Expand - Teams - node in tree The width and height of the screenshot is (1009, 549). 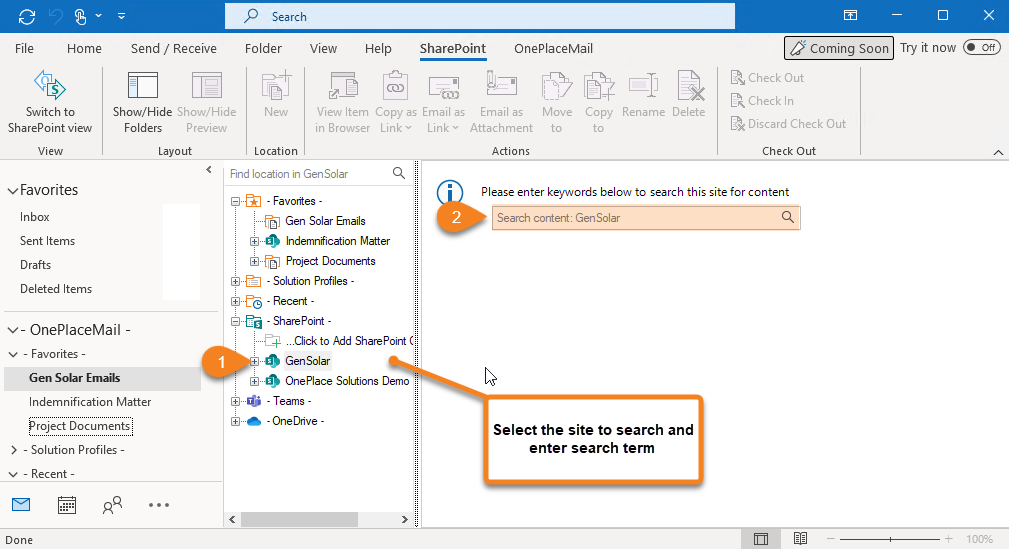(x=236, y=402)
